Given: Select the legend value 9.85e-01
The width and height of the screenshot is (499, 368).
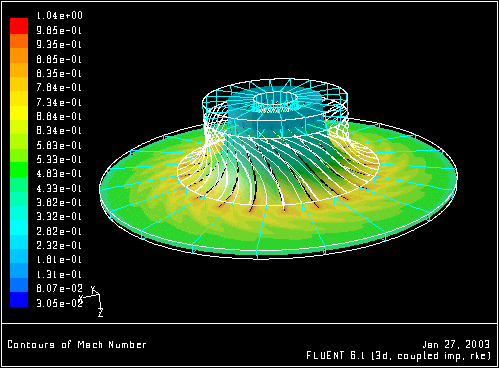Looking at the screenshot, I should pos(59,30).
